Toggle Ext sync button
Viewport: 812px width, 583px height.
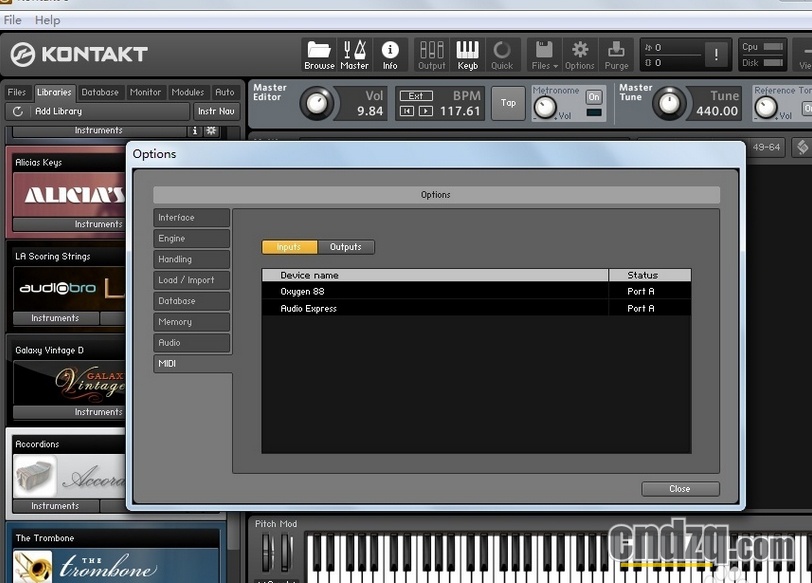click(416, 96)
